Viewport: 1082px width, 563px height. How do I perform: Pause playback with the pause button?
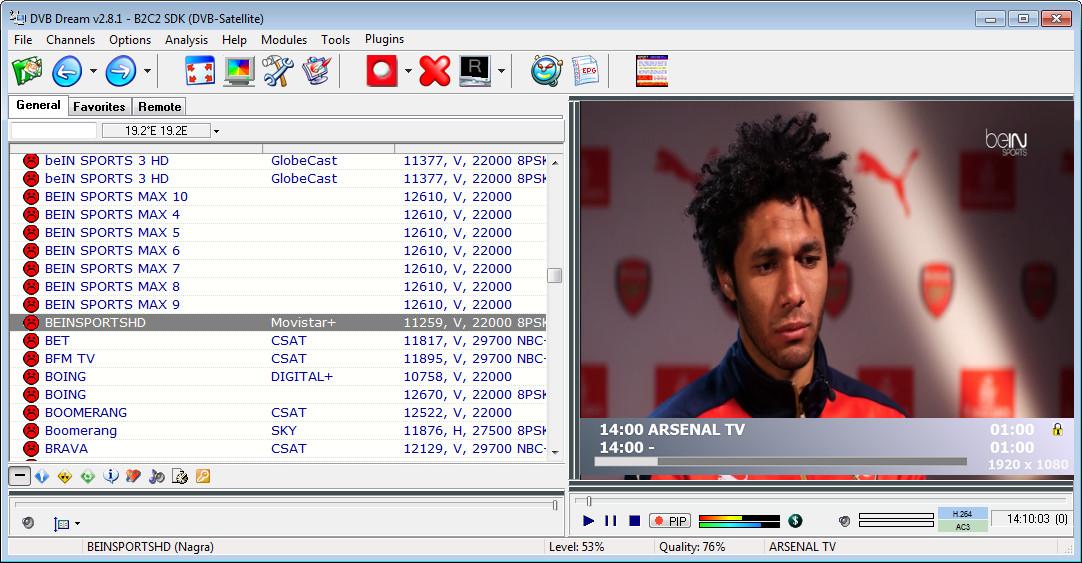coord(611,521)
